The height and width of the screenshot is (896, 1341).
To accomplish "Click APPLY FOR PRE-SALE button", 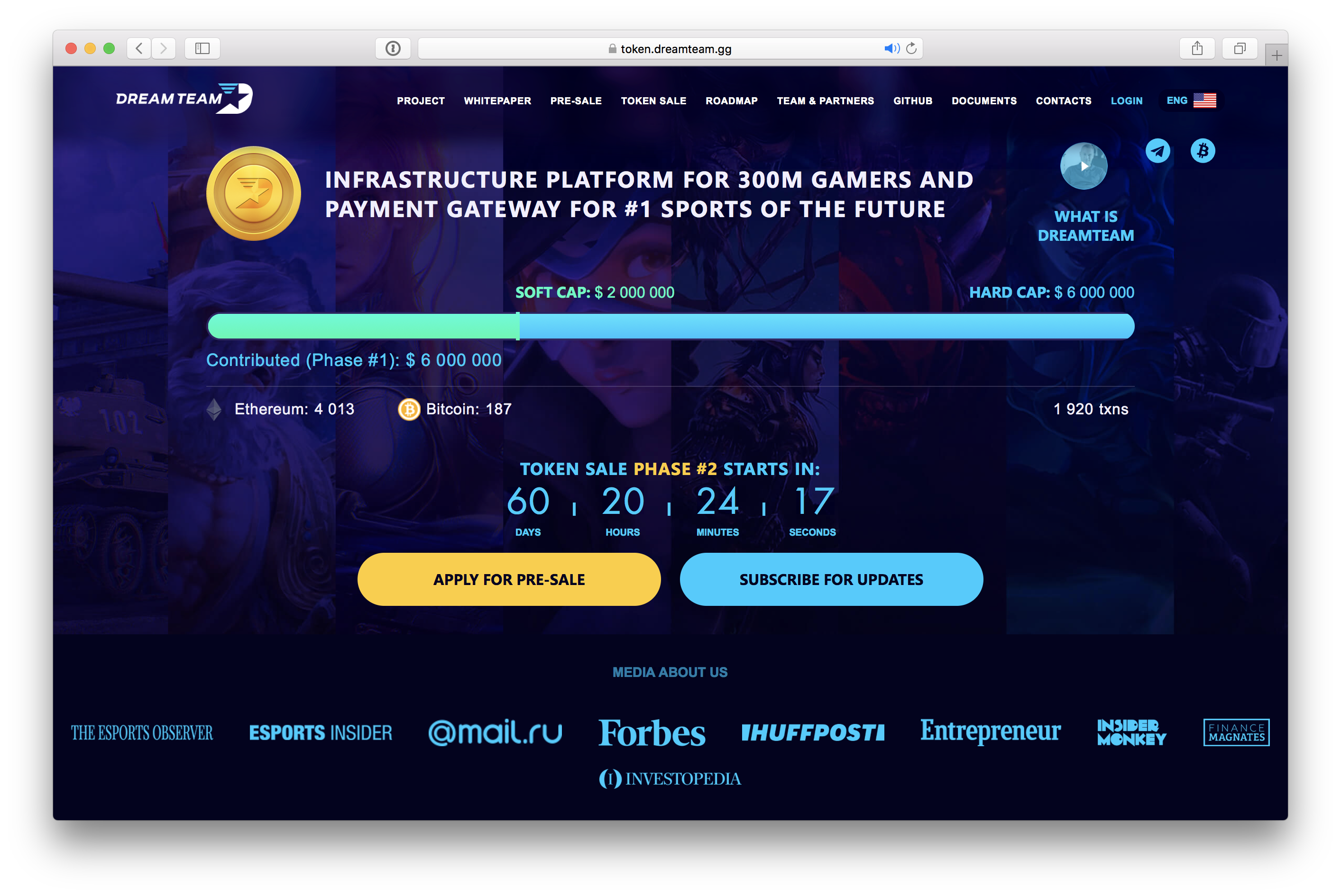I will click(x=509, y=579).
